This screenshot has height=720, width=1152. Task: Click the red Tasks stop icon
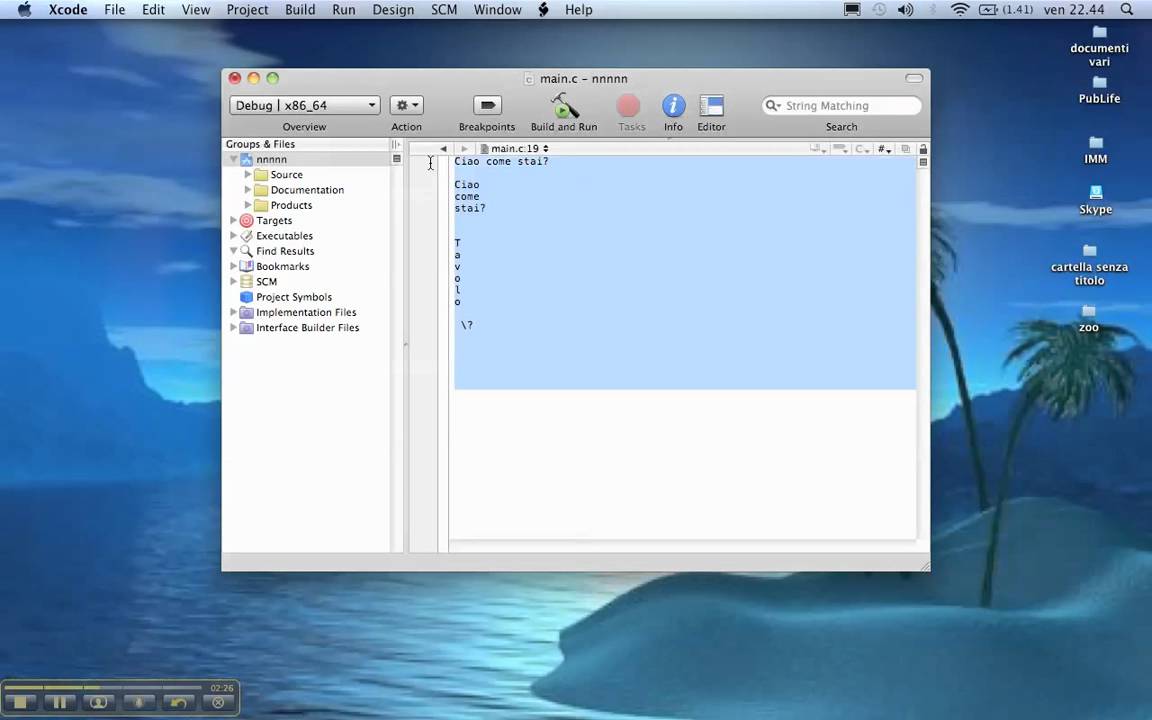tap(628, 106)
